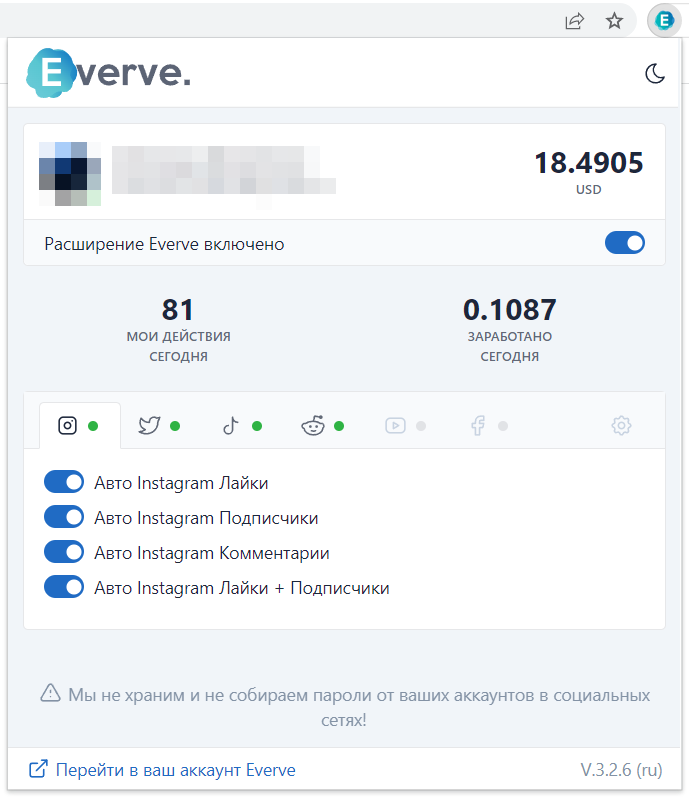Viewport: 689px width, 799px height.
Task: Toggle Авто Instagram Комментарии switch
Action: click(x=64, y=552)
